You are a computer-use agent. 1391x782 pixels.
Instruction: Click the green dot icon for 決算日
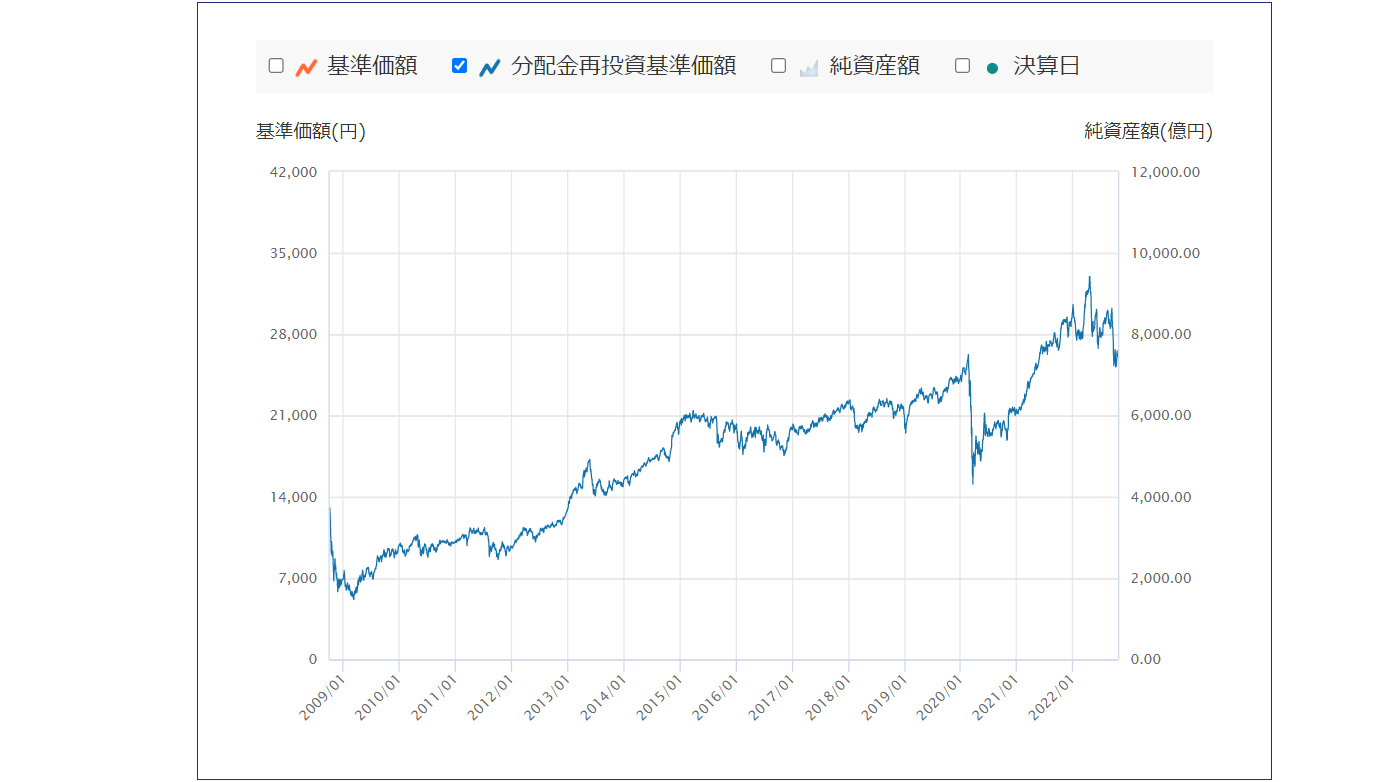[992, 68]
